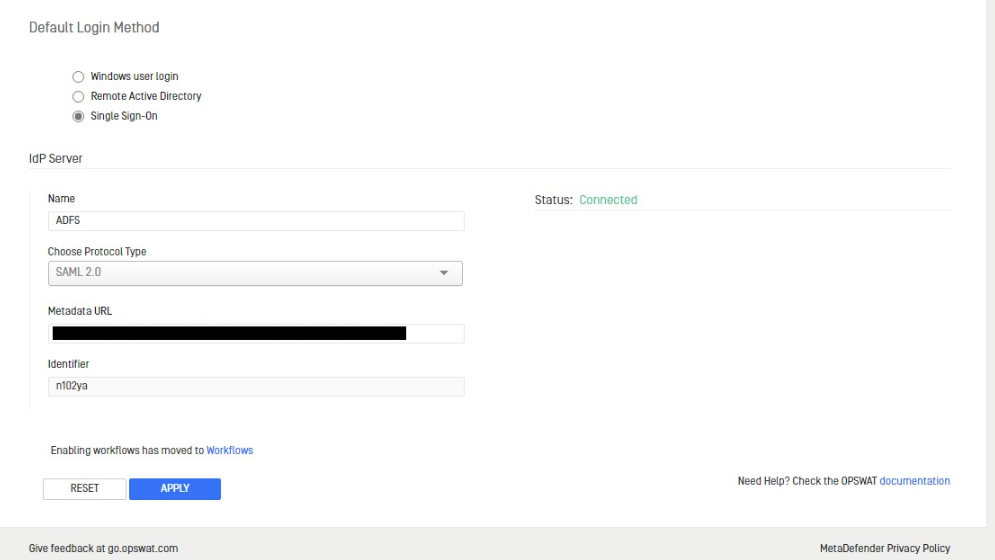This screenshot has width=995, height=560.
Task: Click the Default Login Method heading
Action: [x=94, y=27]
